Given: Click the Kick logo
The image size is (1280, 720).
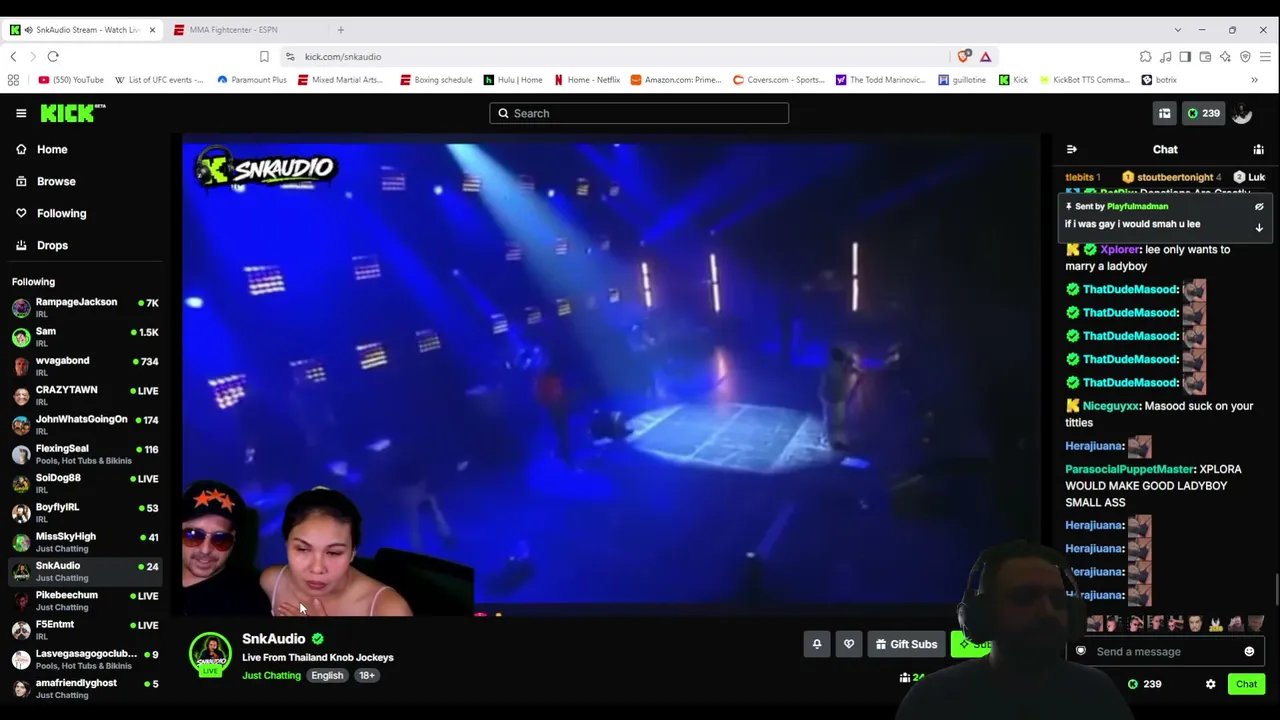Looking at the screenshot, I should (73, 113).
